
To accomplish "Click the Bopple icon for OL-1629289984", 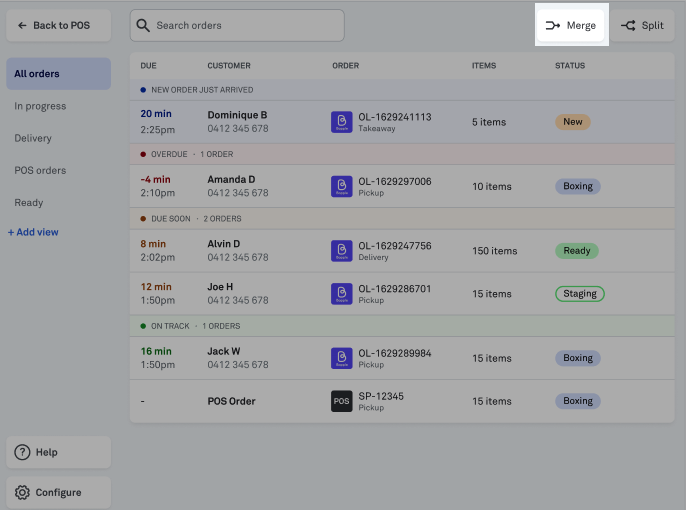I will coord(342,358).
